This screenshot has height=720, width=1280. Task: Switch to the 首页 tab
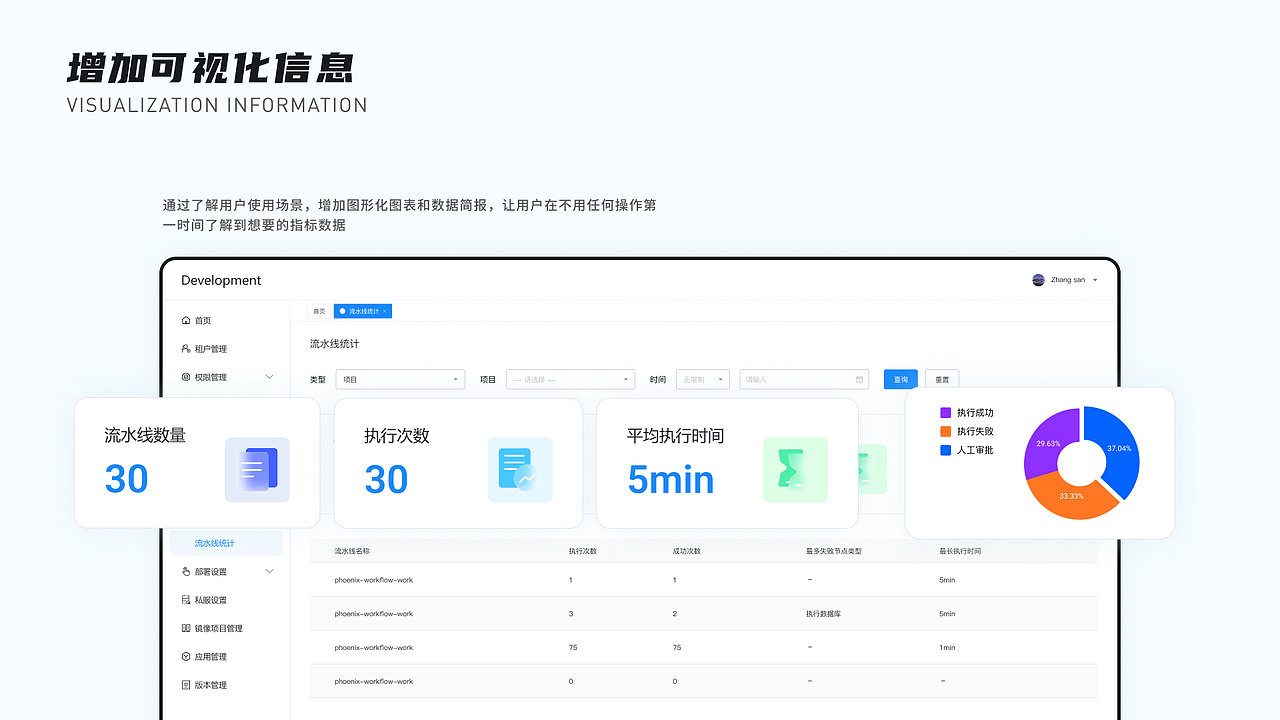coord(319,311)
